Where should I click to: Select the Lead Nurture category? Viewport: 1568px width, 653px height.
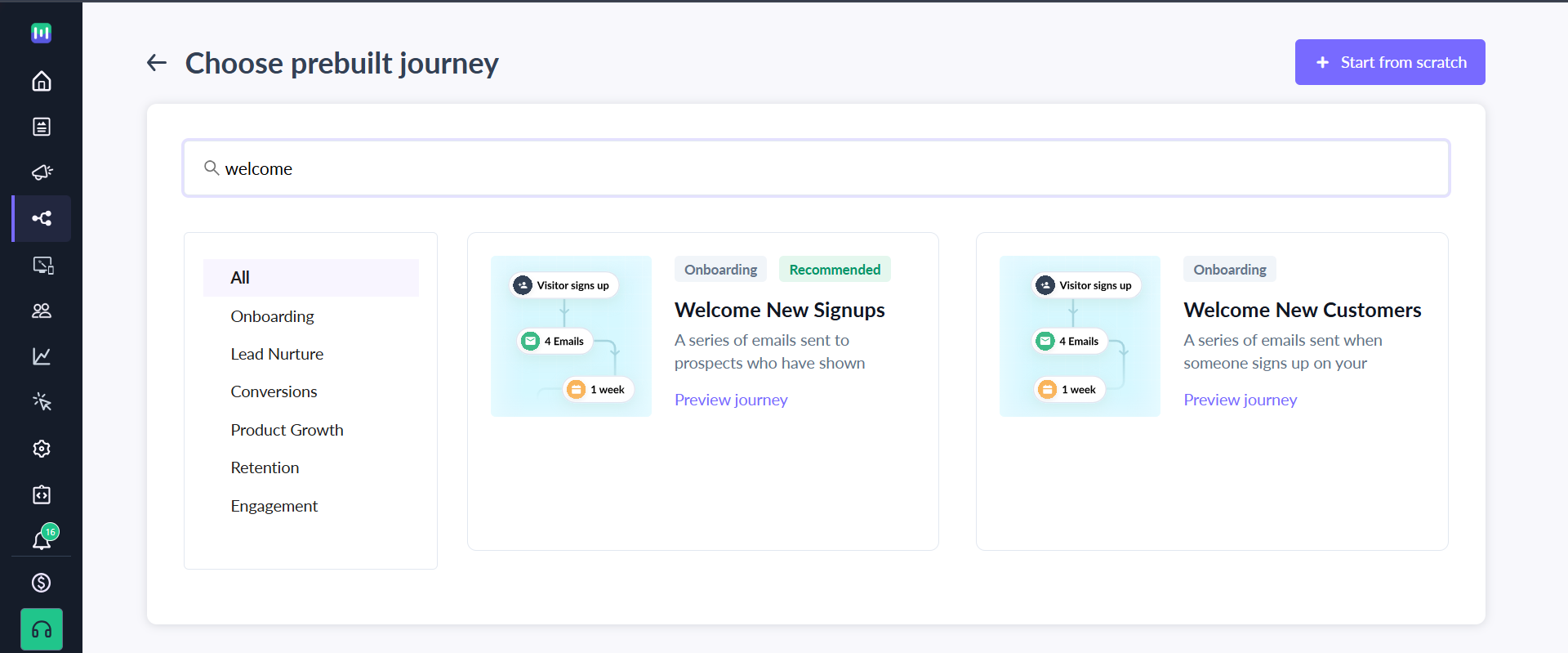tap(277, 354)
